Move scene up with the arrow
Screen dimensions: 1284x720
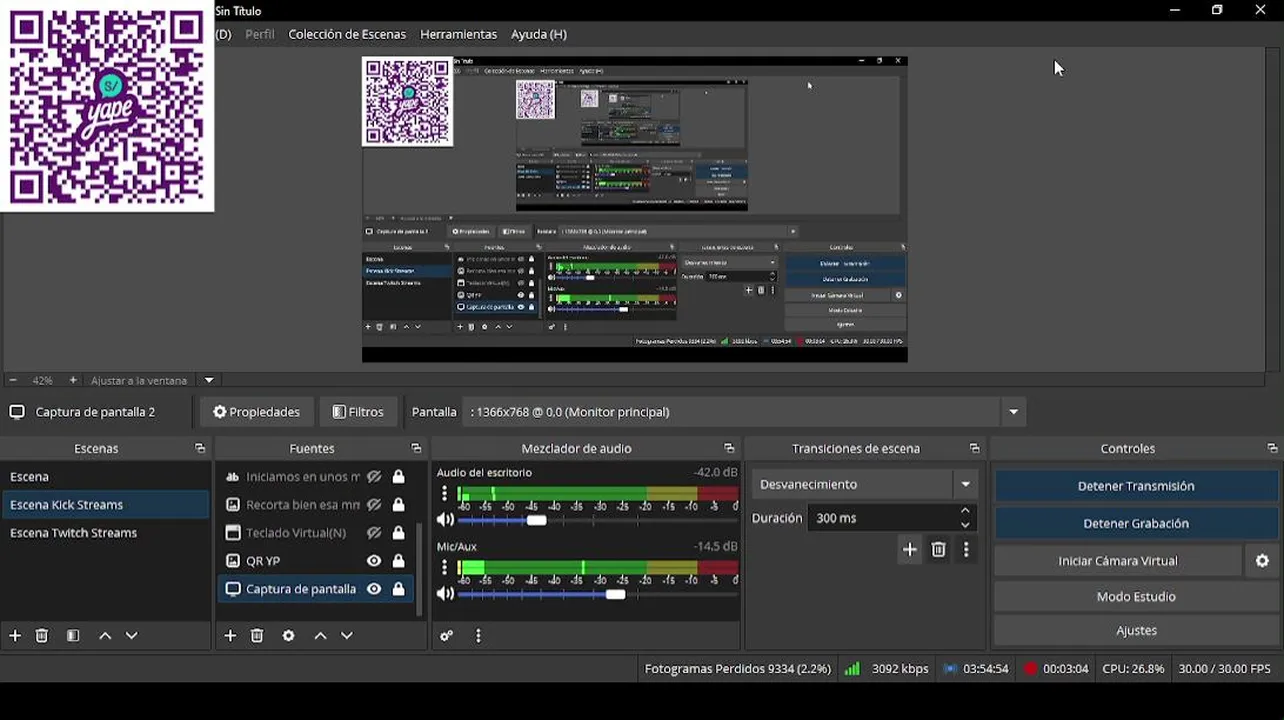pyautogui.click(x=105, y=636)
